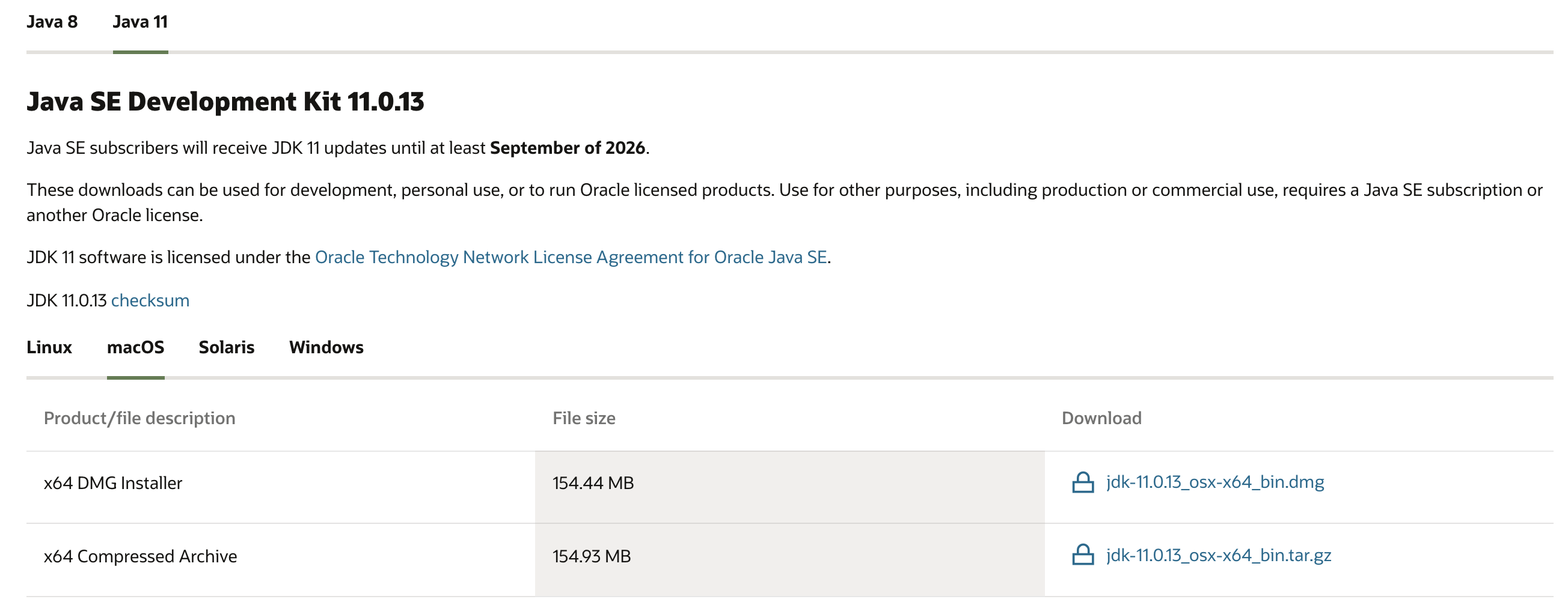This screenshot has width=1568, height=614.
Task: Click the lock icon beside the DMG download
Action: point(1082,482)
